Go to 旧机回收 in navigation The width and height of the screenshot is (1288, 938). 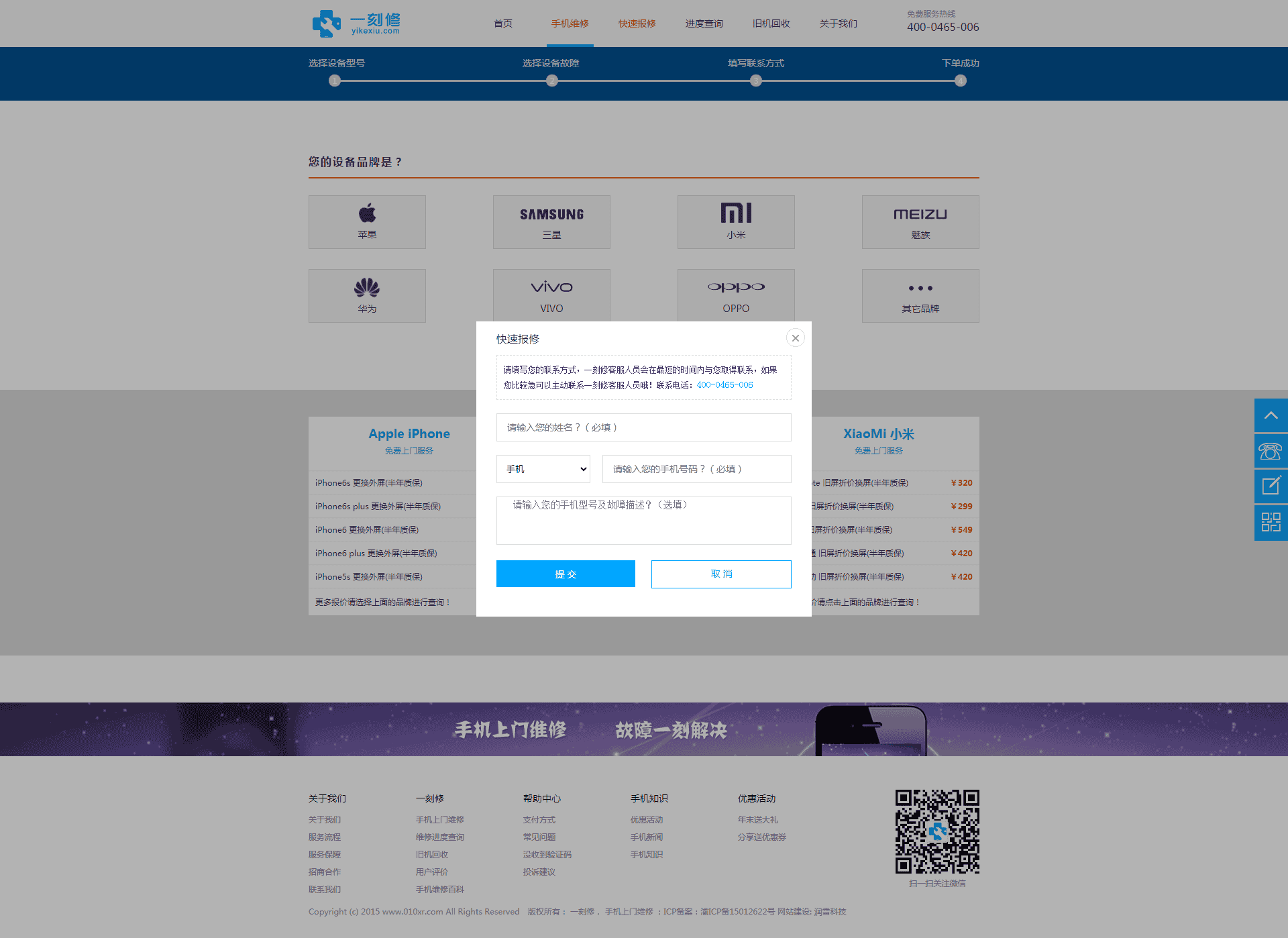tap(771, 23)
